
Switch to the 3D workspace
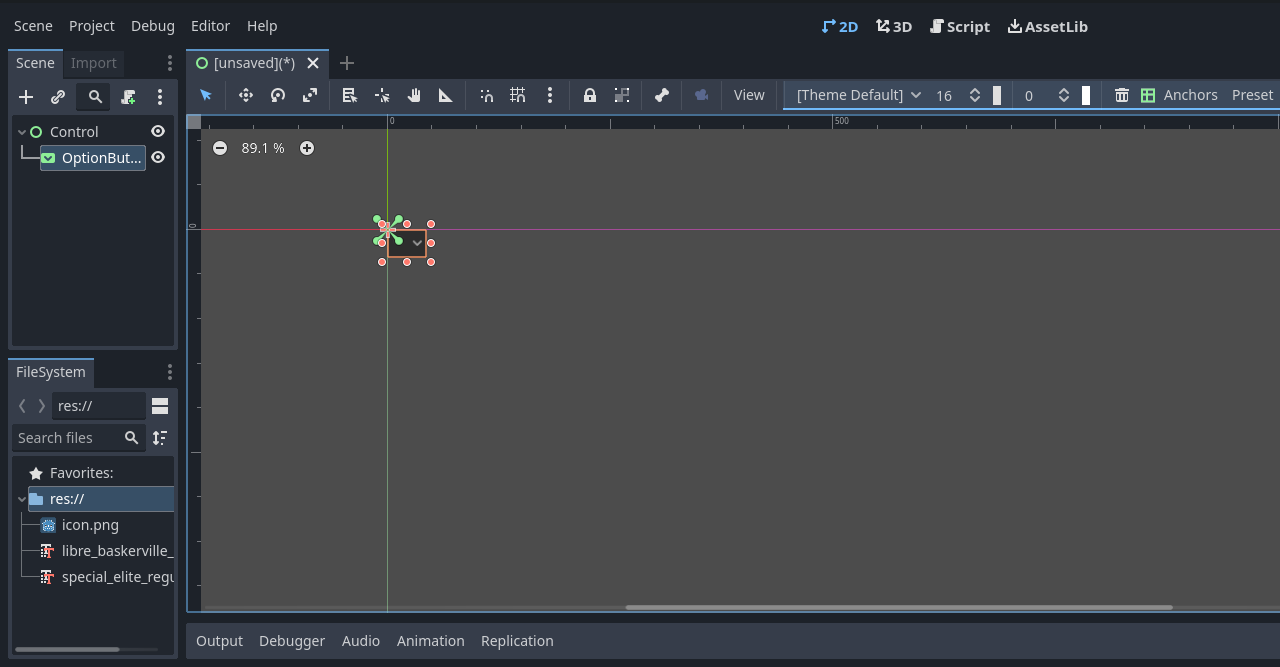[x=894, y=27]
